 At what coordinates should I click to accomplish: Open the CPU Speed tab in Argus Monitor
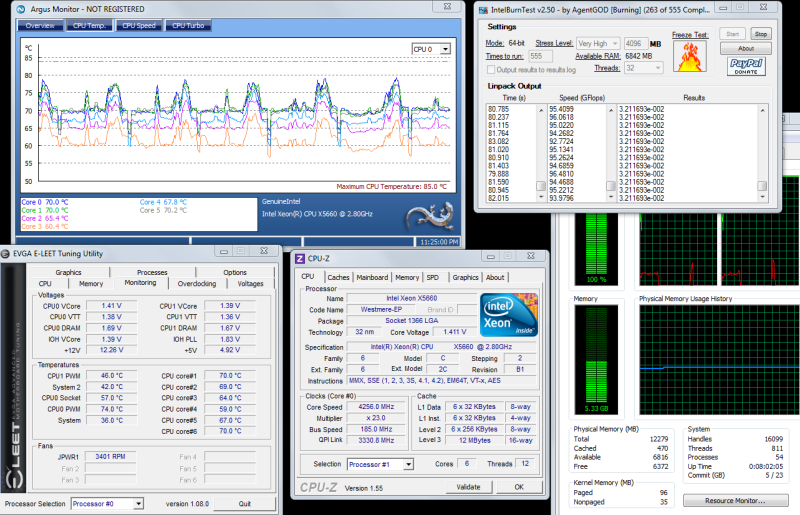pos(139,26)
